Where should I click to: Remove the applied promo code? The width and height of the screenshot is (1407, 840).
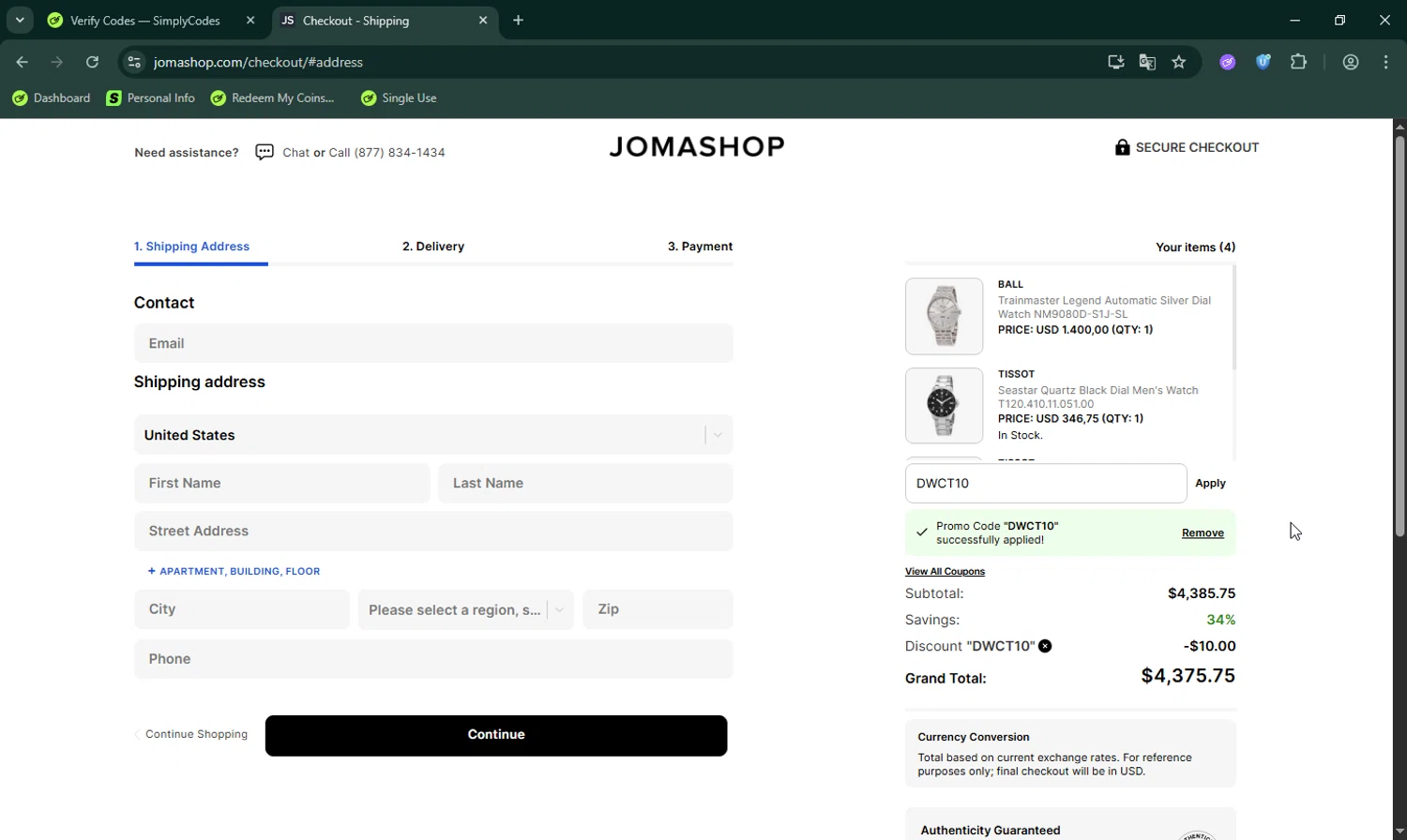[1203, 532]
